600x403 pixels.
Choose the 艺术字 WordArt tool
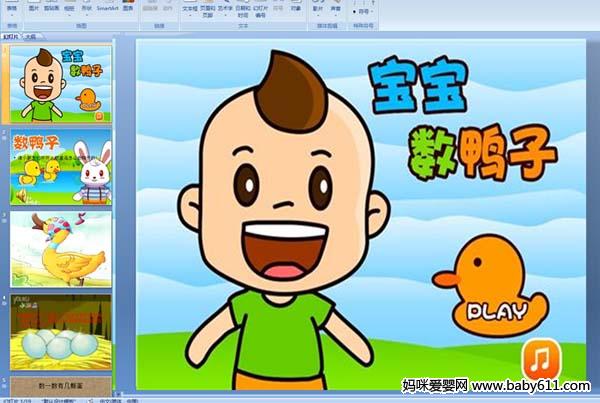pos(225,10)
